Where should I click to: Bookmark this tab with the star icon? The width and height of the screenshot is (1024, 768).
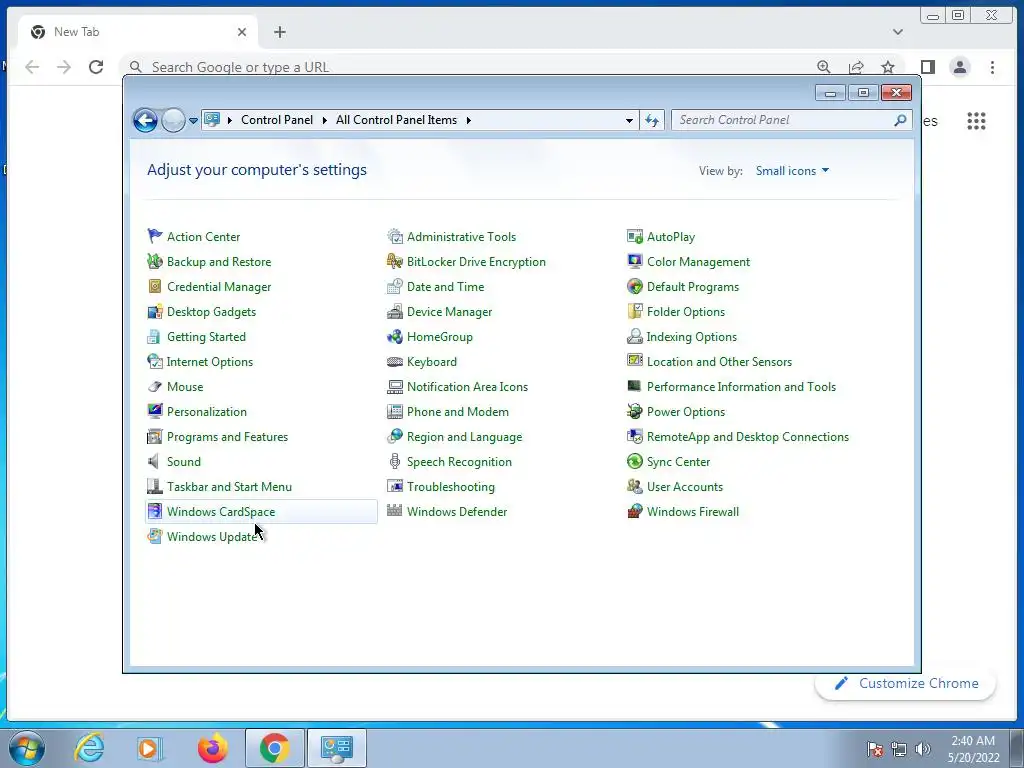[888, 67]
